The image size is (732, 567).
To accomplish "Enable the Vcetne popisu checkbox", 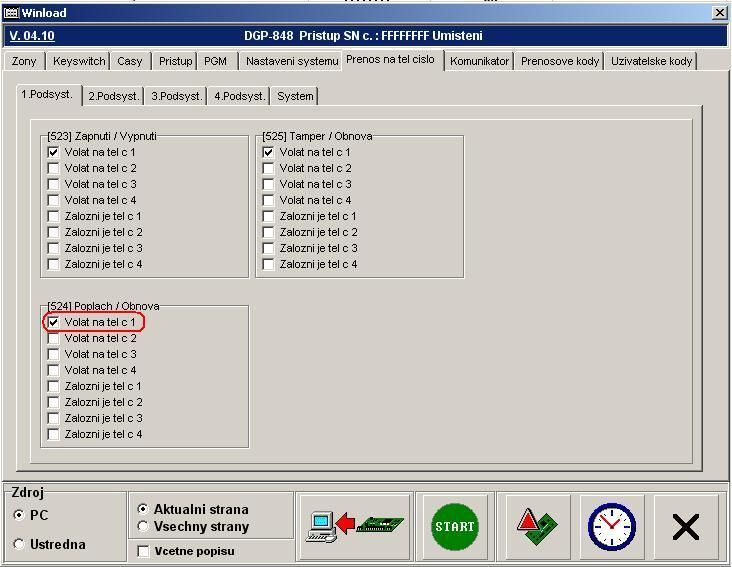I will [x=143, y=551].
